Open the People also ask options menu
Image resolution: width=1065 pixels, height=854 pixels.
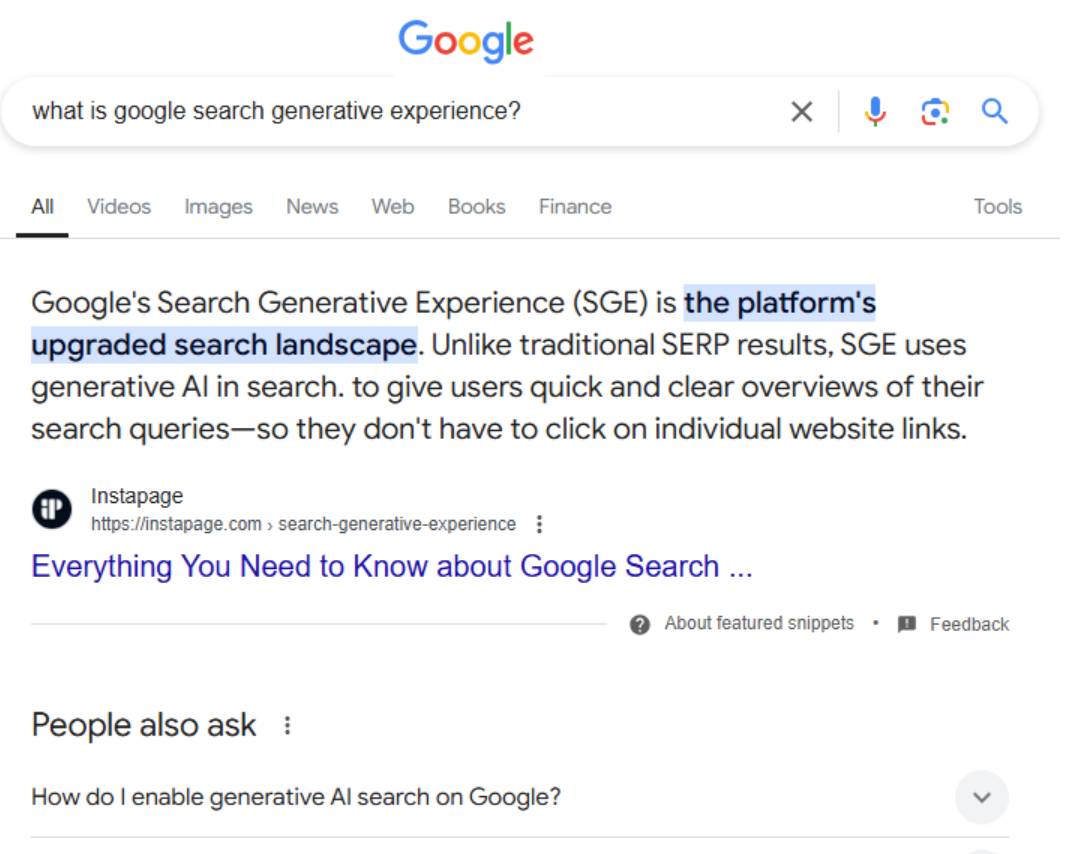[x=287, y=726]
